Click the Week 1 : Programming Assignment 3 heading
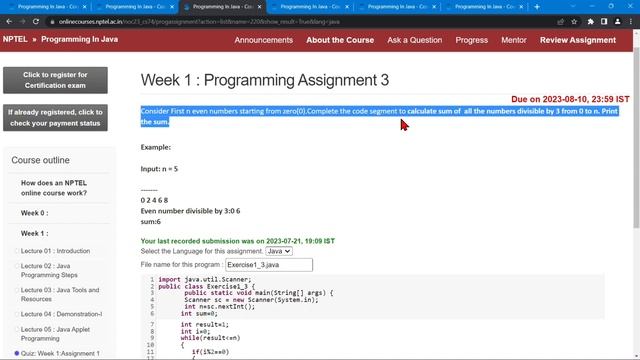This screenshot has height=360, width=640. tap(265, 80)
